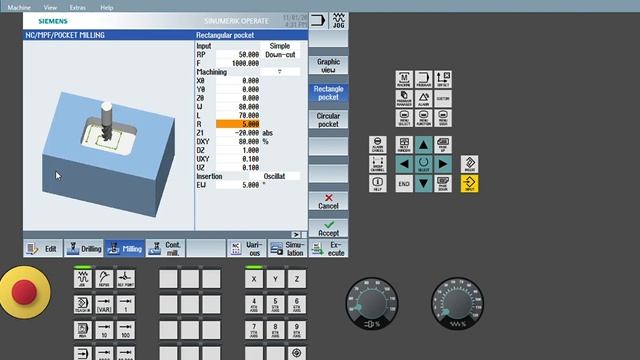Toggle the Input field set to Simple
This screenshot has height=360, width=640.
click(280, 46)
